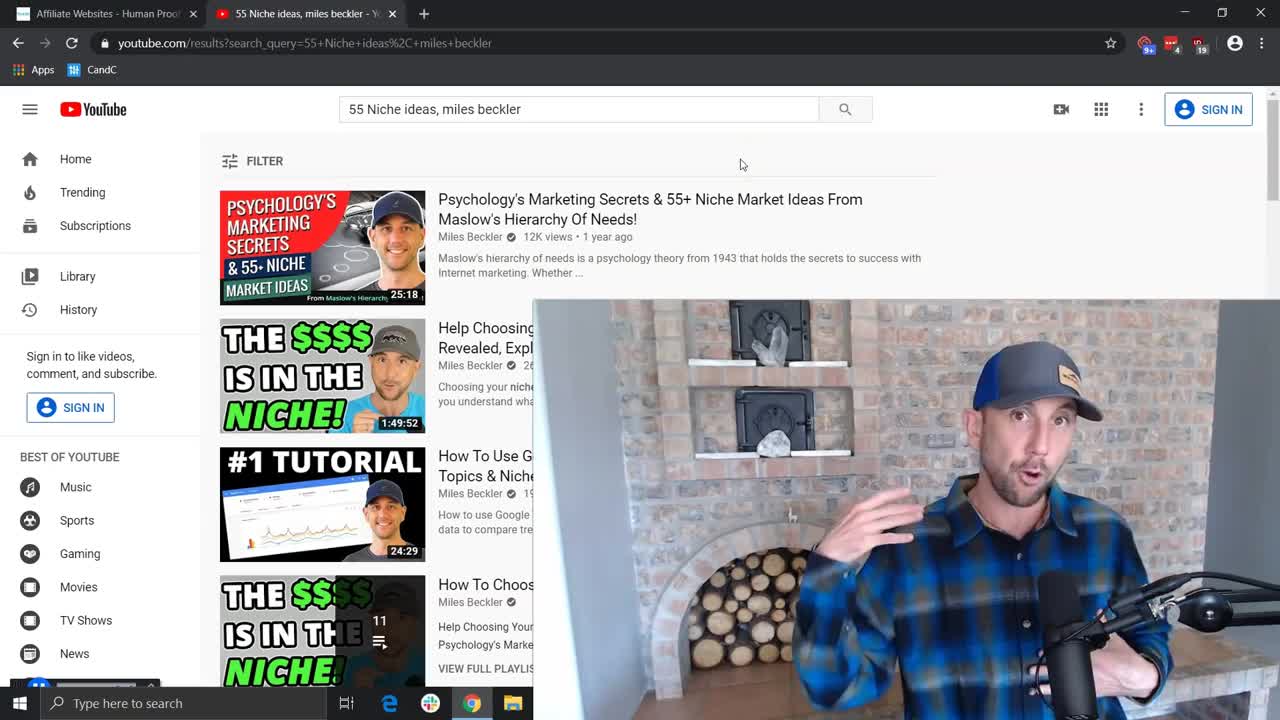Click VIEW FULL PLAYLIST link
Viewport: 1280px width, 720px height.
[485, 668]
